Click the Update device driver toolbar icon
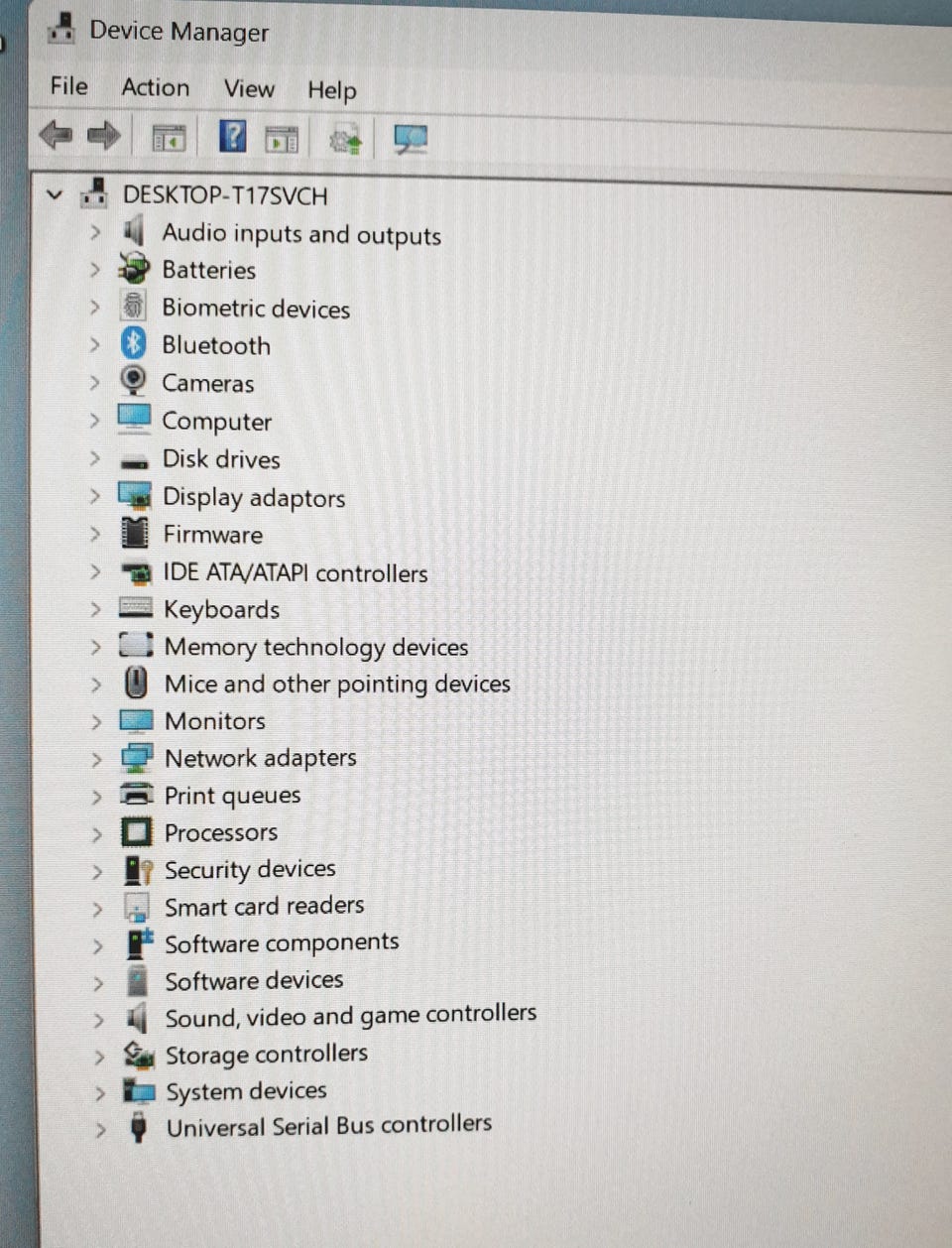 point(345,140)
